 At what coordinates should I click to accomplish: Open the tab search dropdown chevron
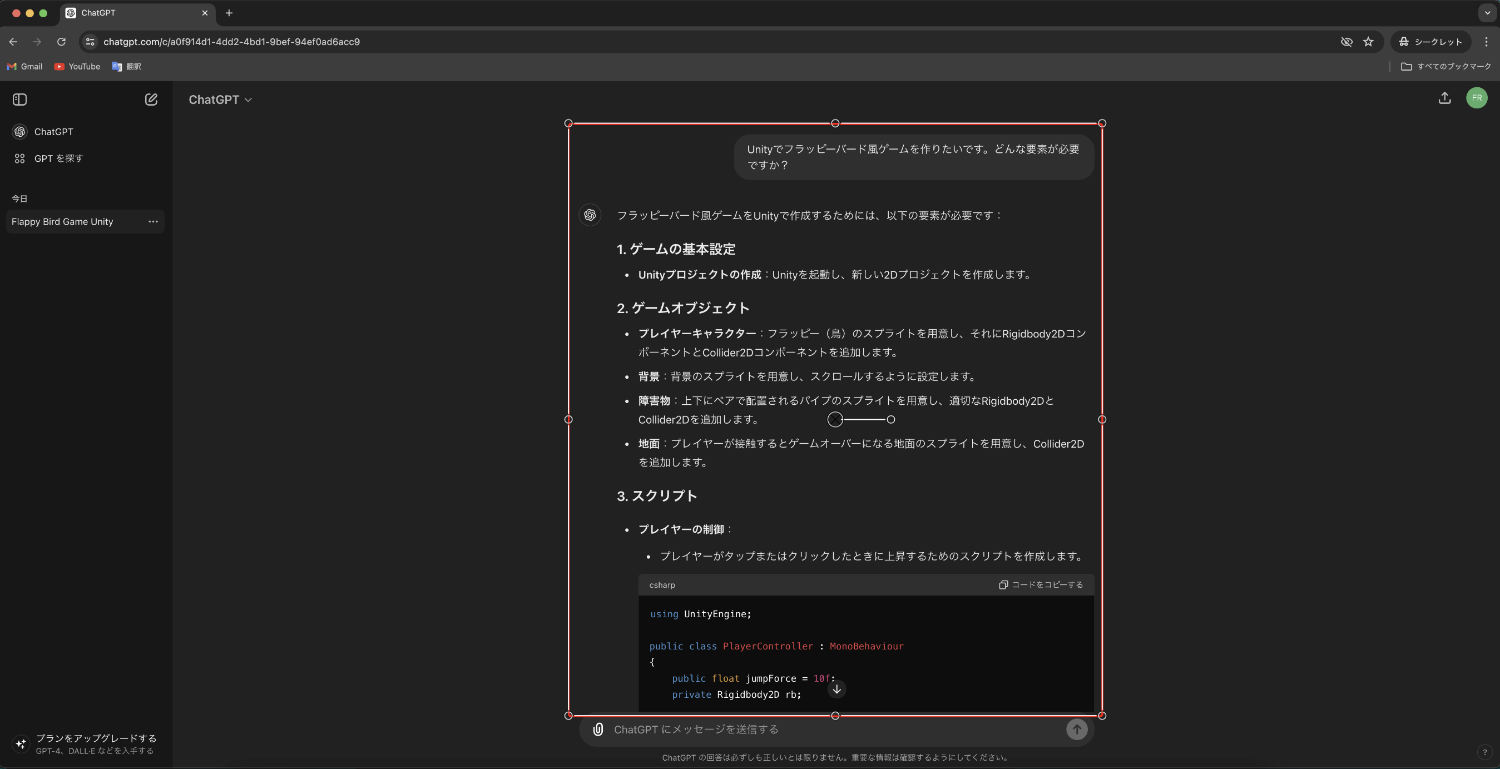[x=1486, y=13]
